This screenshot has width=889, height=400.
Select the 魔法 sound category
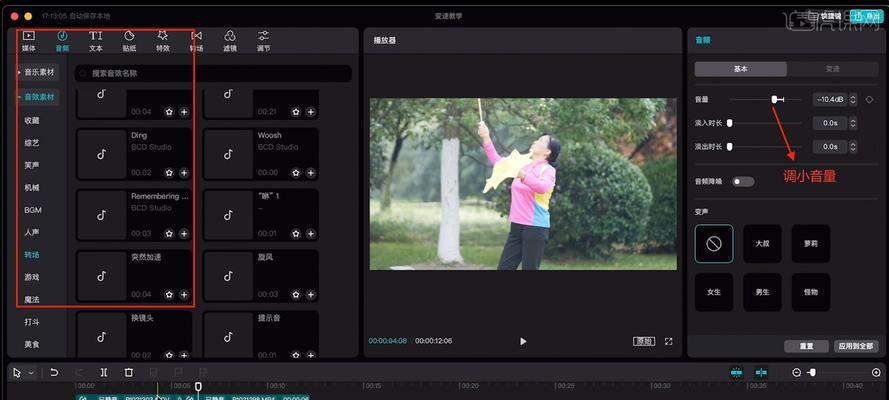tap(32, 299)
